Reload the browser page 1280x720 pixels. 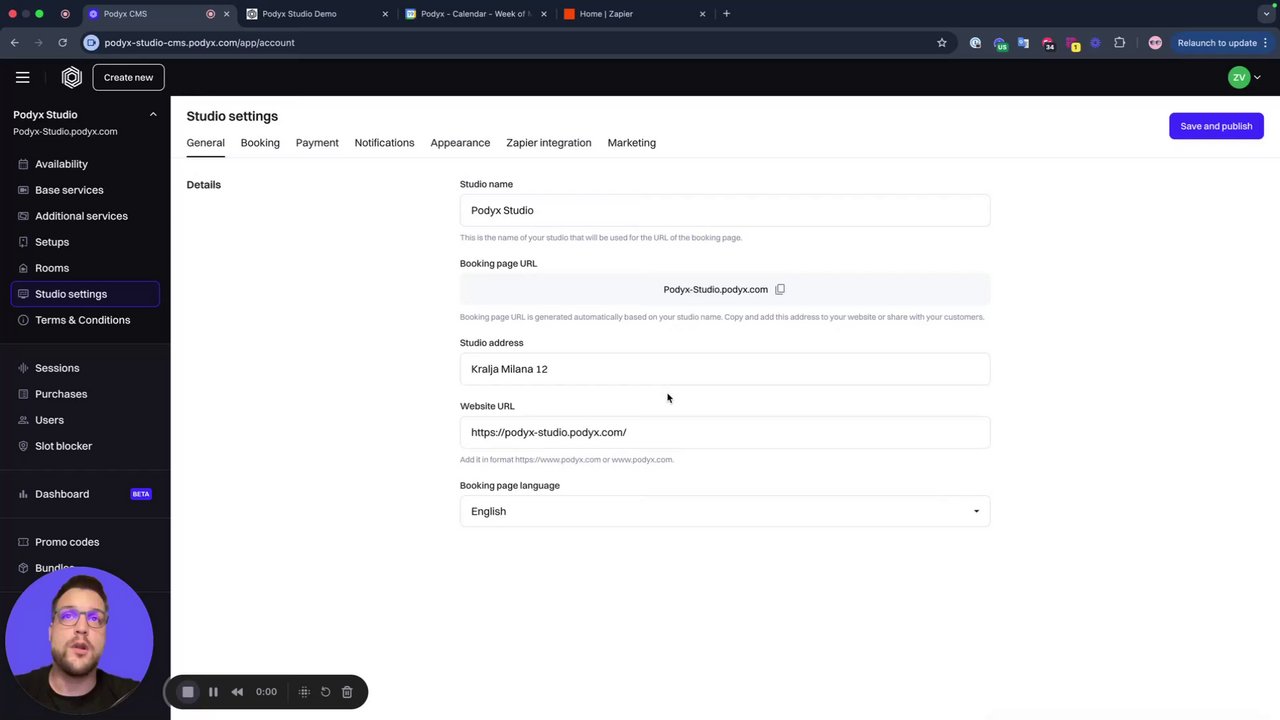click(62, 43)
